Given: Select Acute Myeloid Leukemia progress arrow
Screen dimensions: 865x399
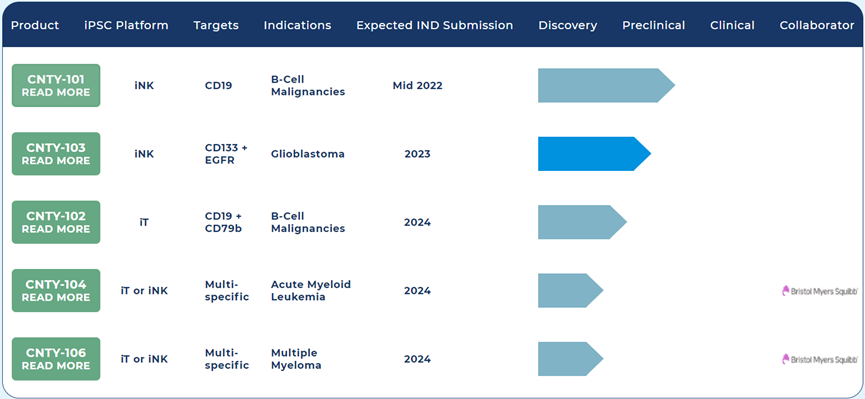Looking at the screenshot, I should point(570,291).
